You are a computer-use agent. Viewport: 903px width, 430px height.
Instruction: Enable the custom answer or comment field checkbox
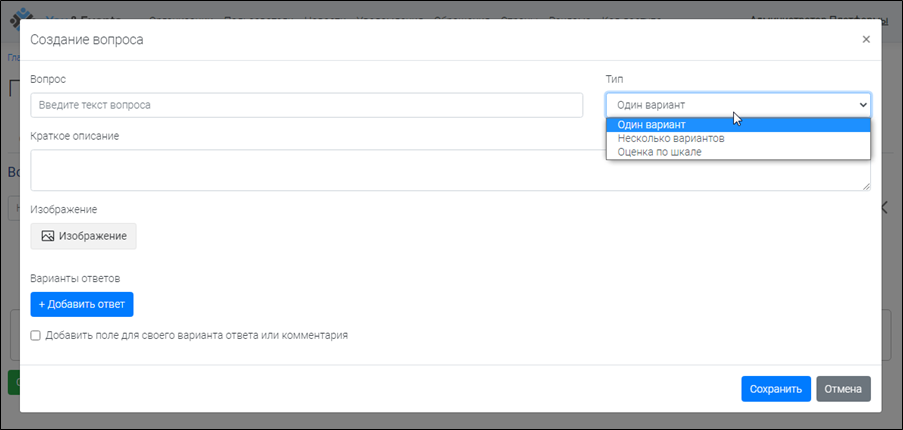[36, 336]
